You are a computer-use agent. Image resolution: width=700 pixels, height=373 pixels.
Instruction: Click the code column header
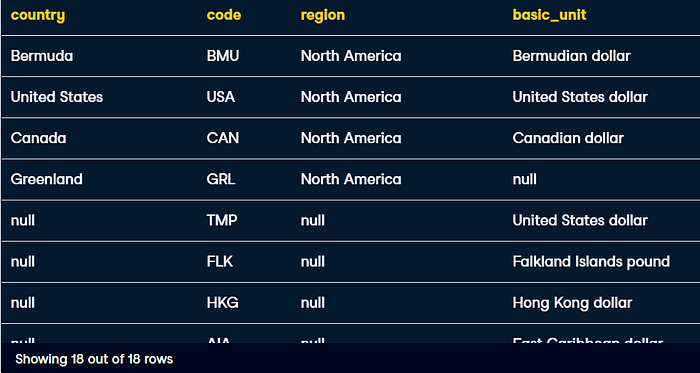coord(224,15)
